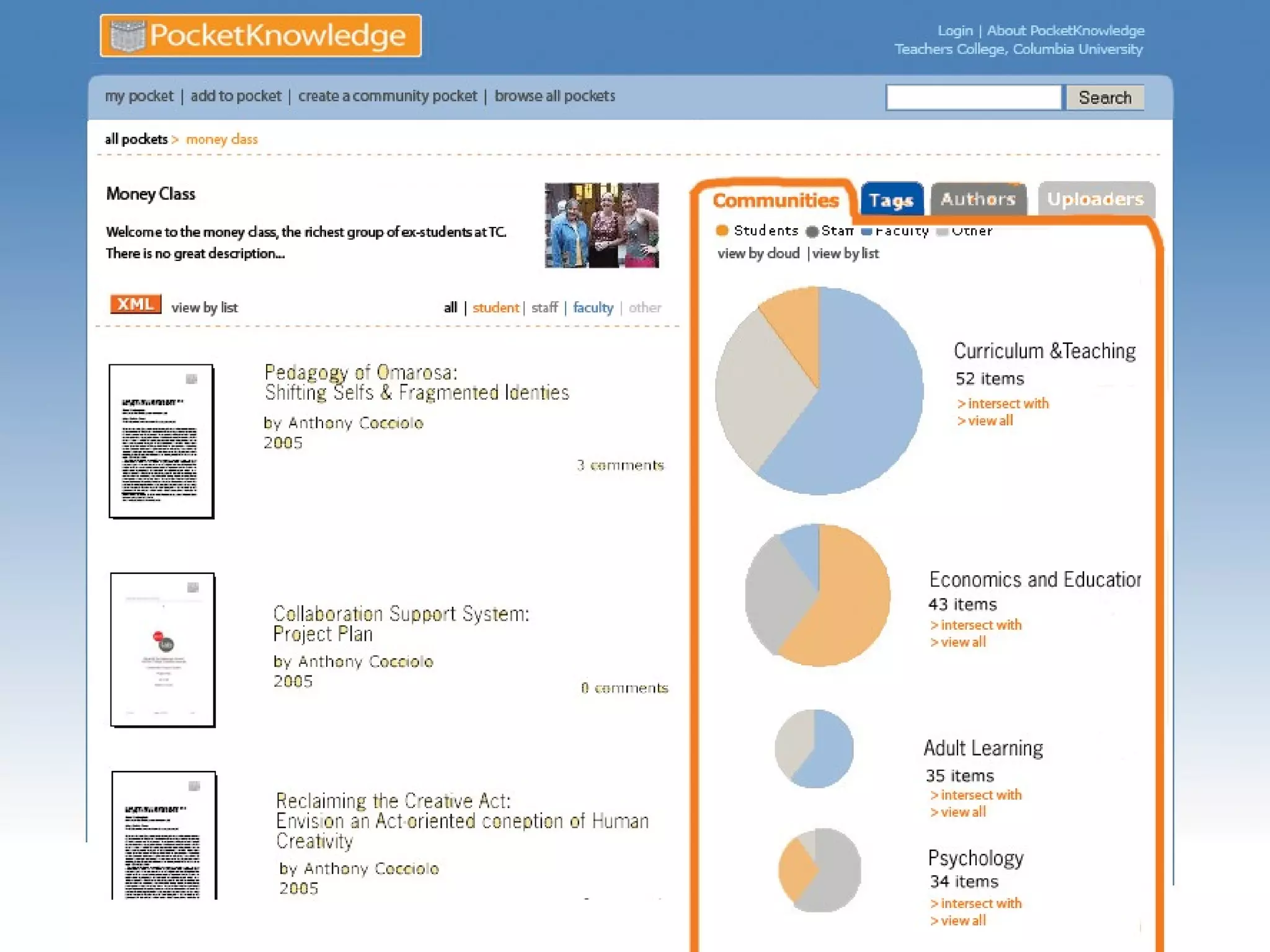
Task: Filter the item list by student
Action: [x=495, y=308]
